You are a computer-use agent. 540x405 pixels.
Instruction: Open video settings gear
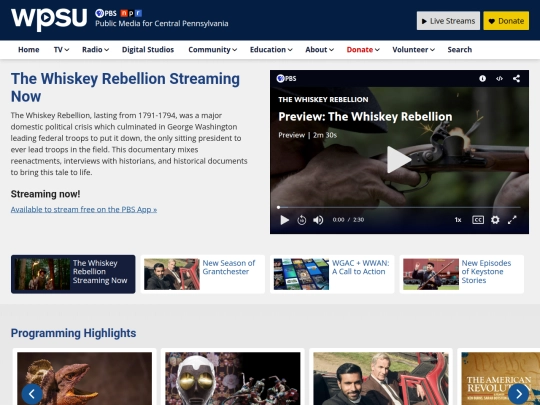tap(495, 220)
